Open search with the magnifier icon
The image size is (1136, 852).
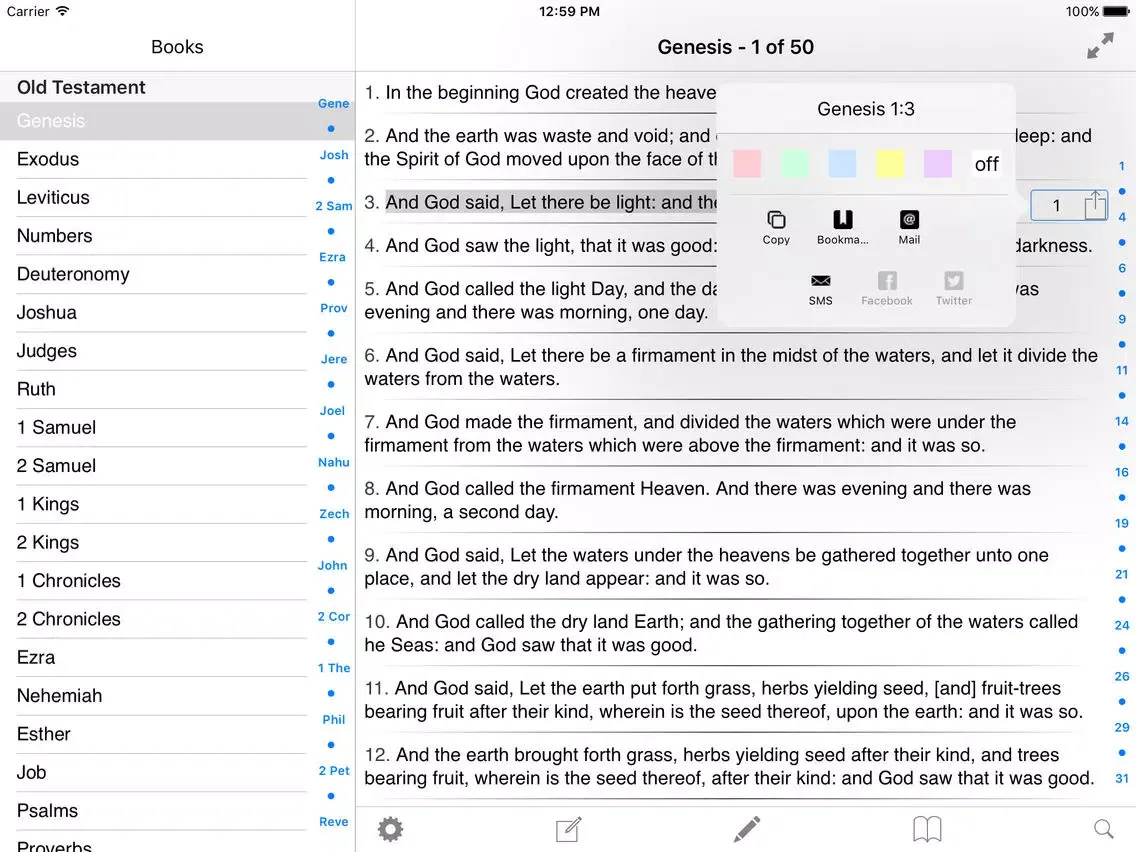(1103, 829)
